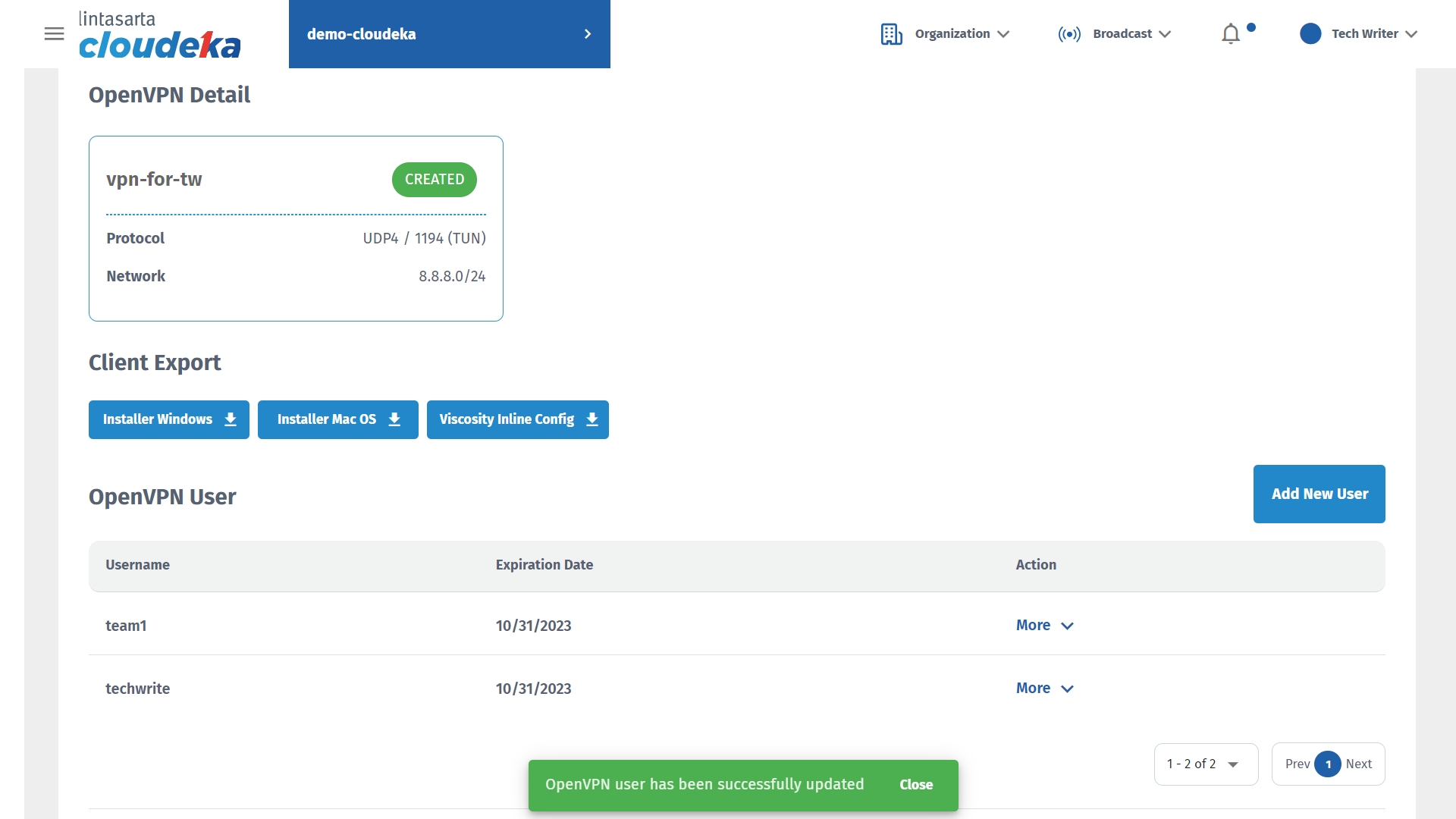Click the broadcast signal icon

(1069, 34)
